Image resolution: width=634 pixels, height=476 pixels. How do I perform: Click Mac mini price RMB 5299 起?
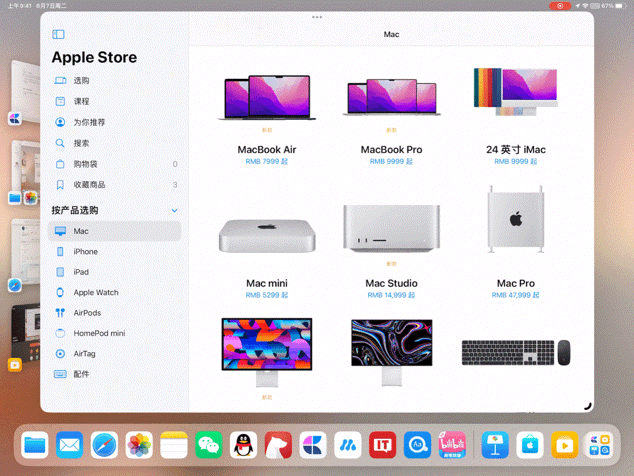tap(267, 295)
